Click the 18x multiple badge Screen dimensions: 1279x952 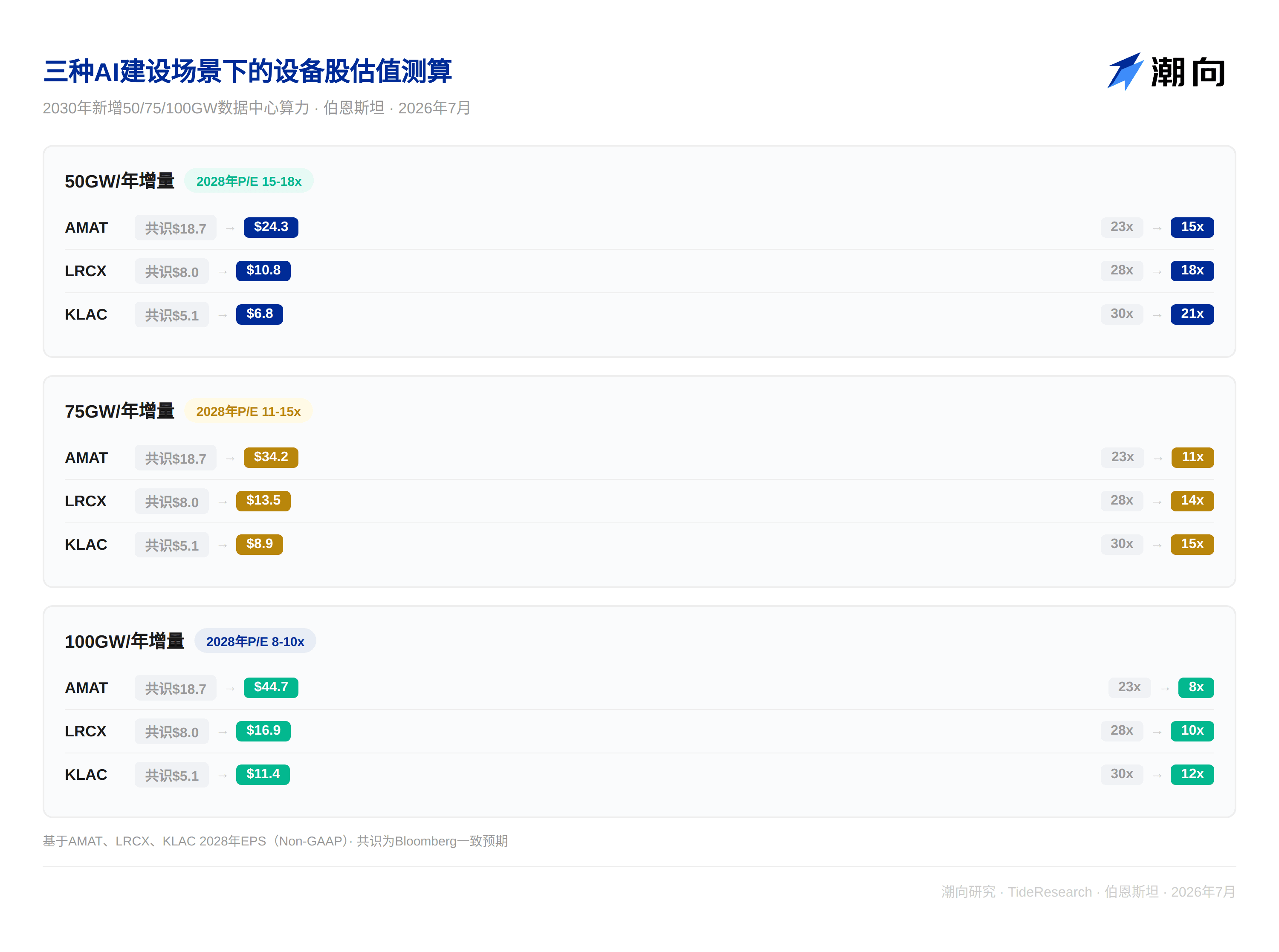click(1192, 270)
